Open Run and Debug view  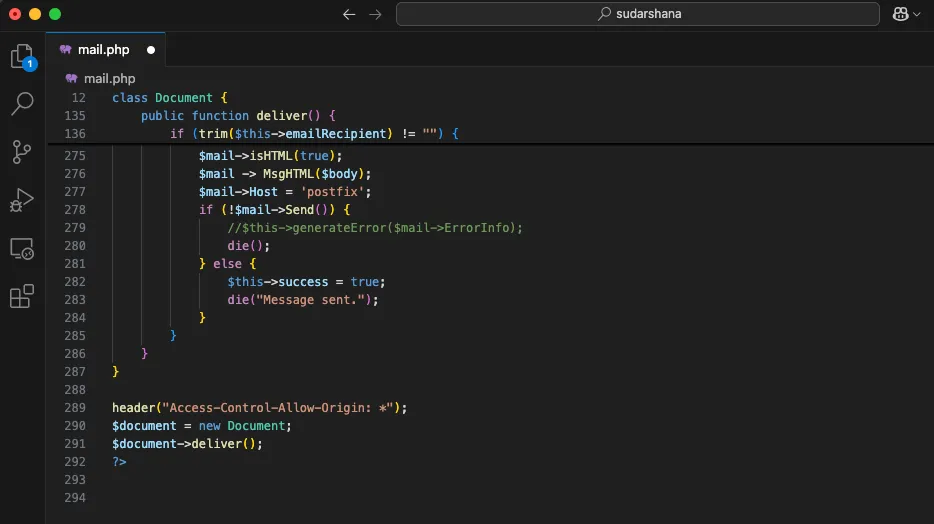22,200
